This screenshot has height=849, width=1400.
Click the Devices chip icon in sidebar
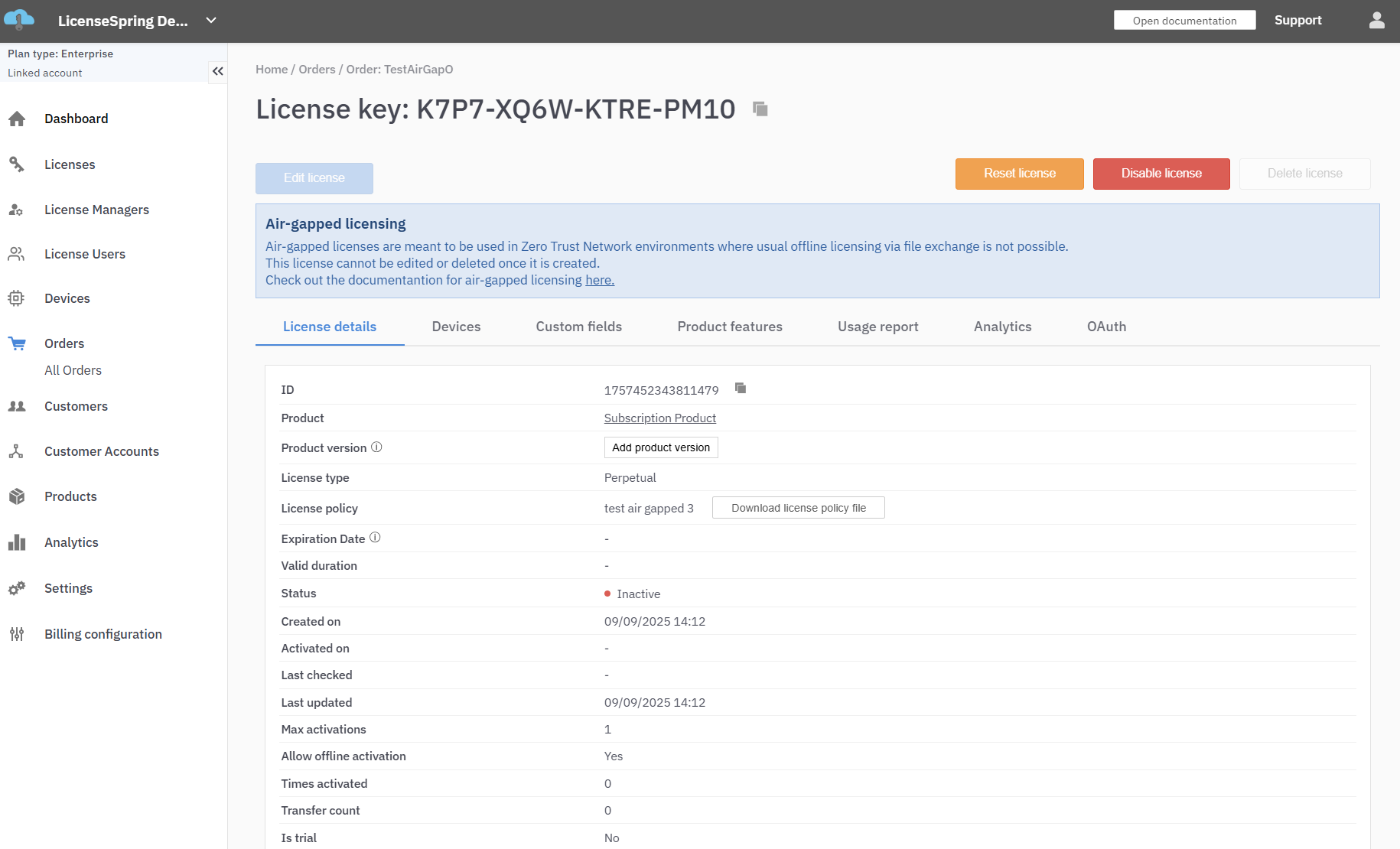[17, 298]
